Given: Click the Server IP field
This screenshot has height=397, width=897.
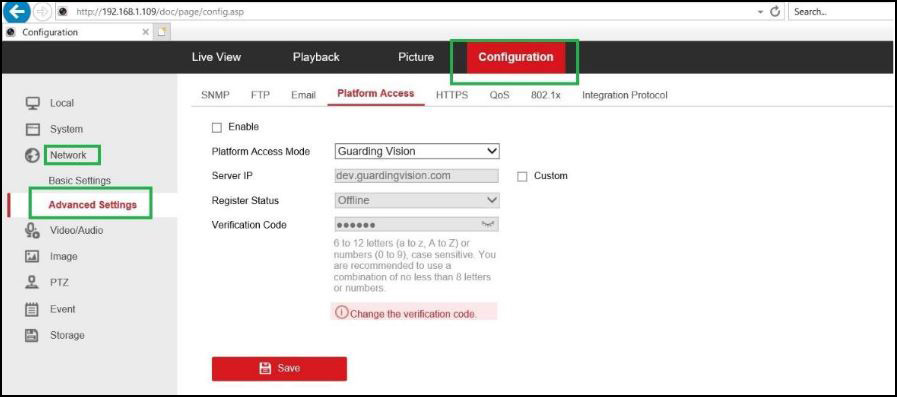Looking at the screenshot, I should (x=416, y=176).
